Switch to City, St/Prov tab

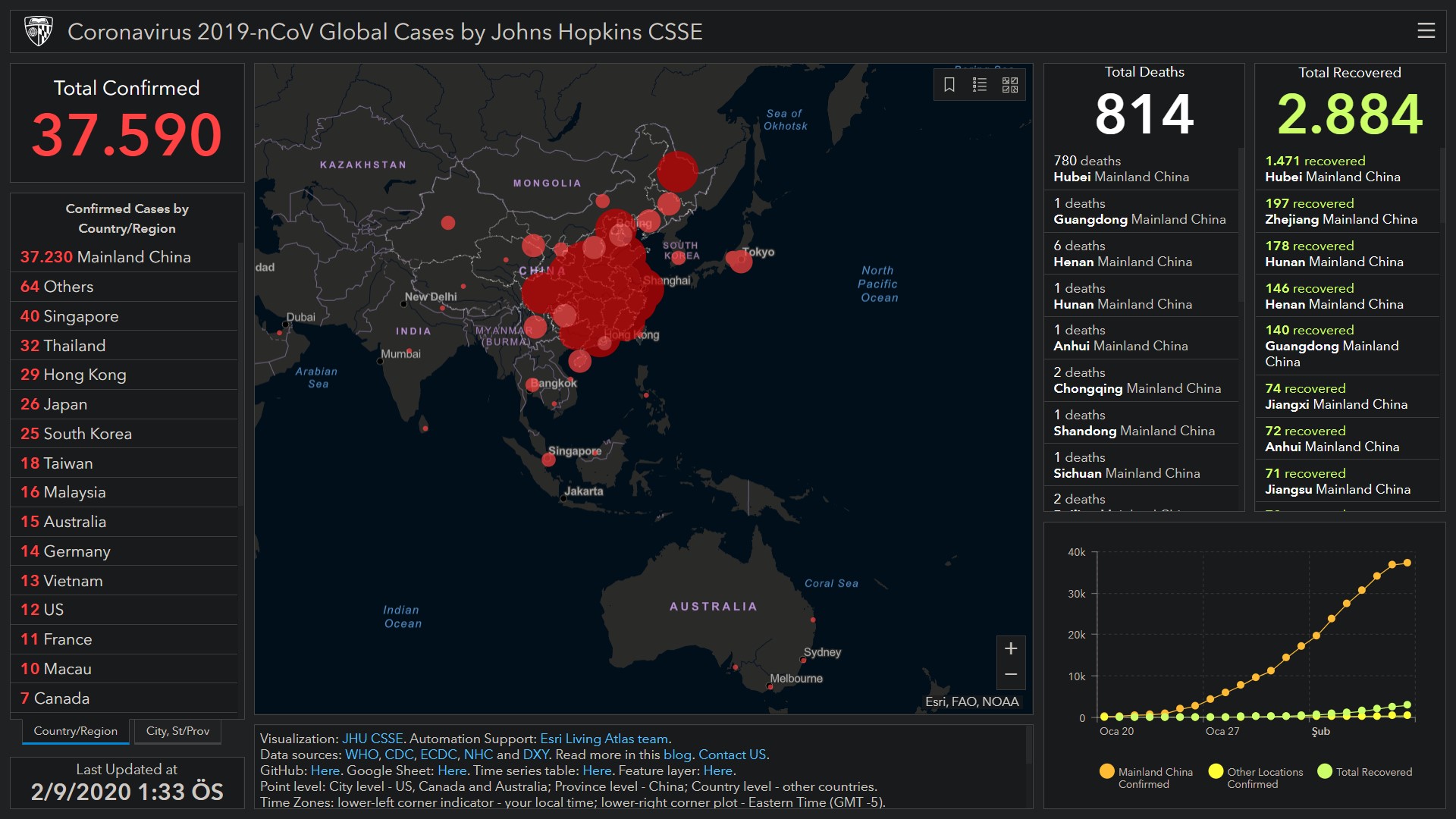point(177,731)
